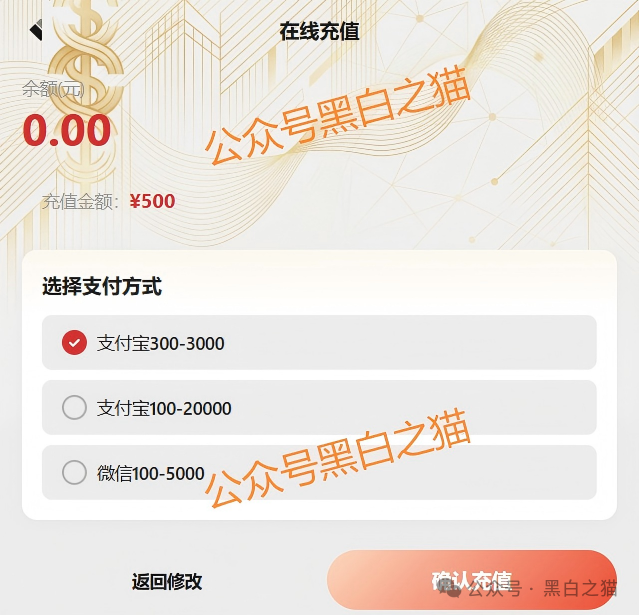
Task: Click the 在线充值 page title
Action: 319,31
